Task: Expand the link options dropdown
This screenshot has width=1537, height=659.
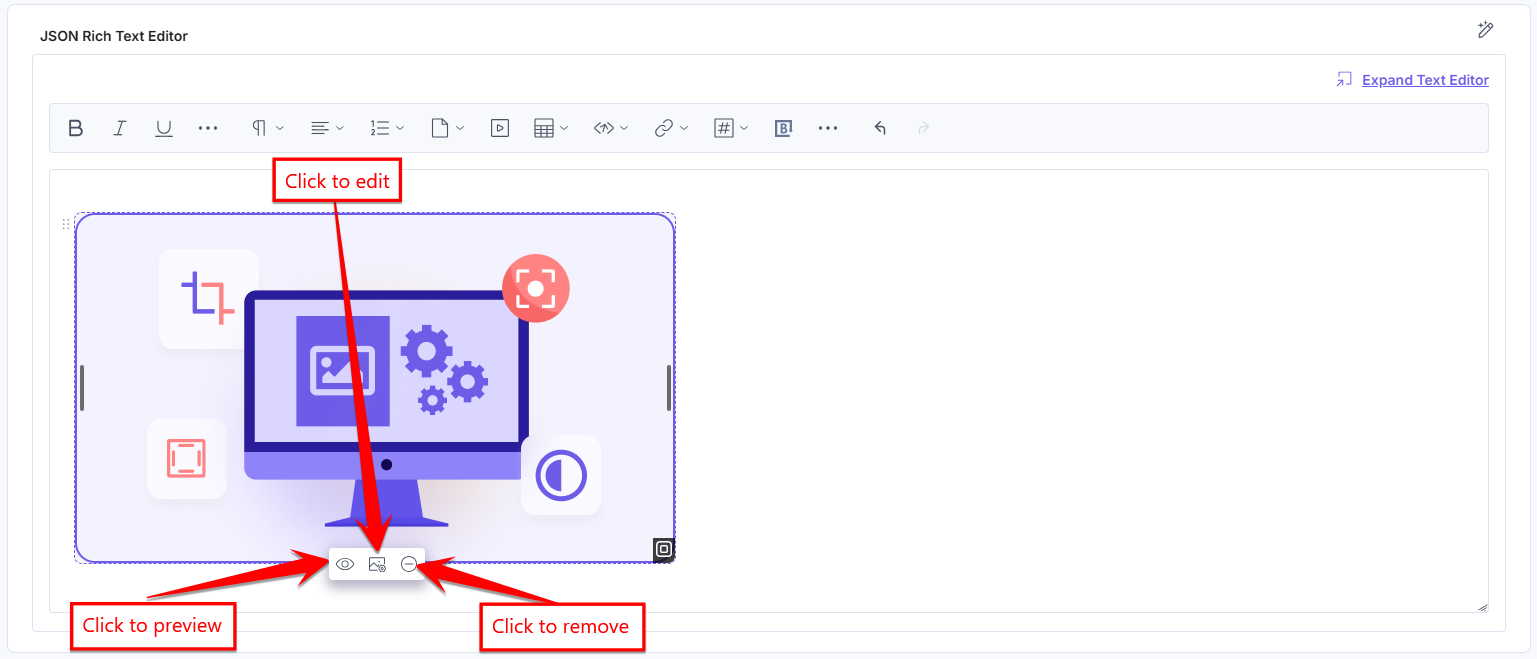Action: pos(671,128)
